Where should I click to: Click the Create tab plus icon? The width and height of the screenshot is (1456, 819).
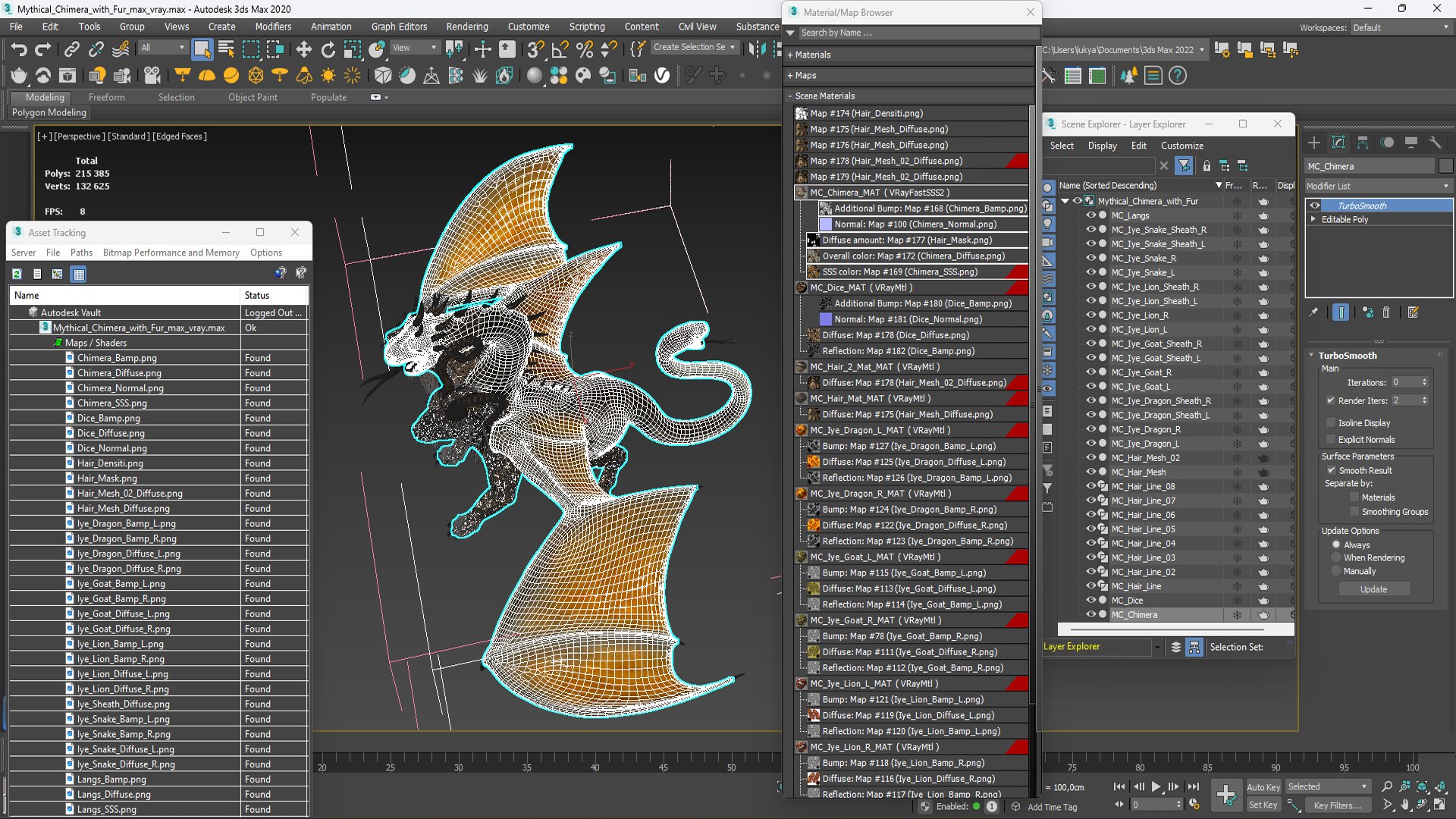point(1314,143)
